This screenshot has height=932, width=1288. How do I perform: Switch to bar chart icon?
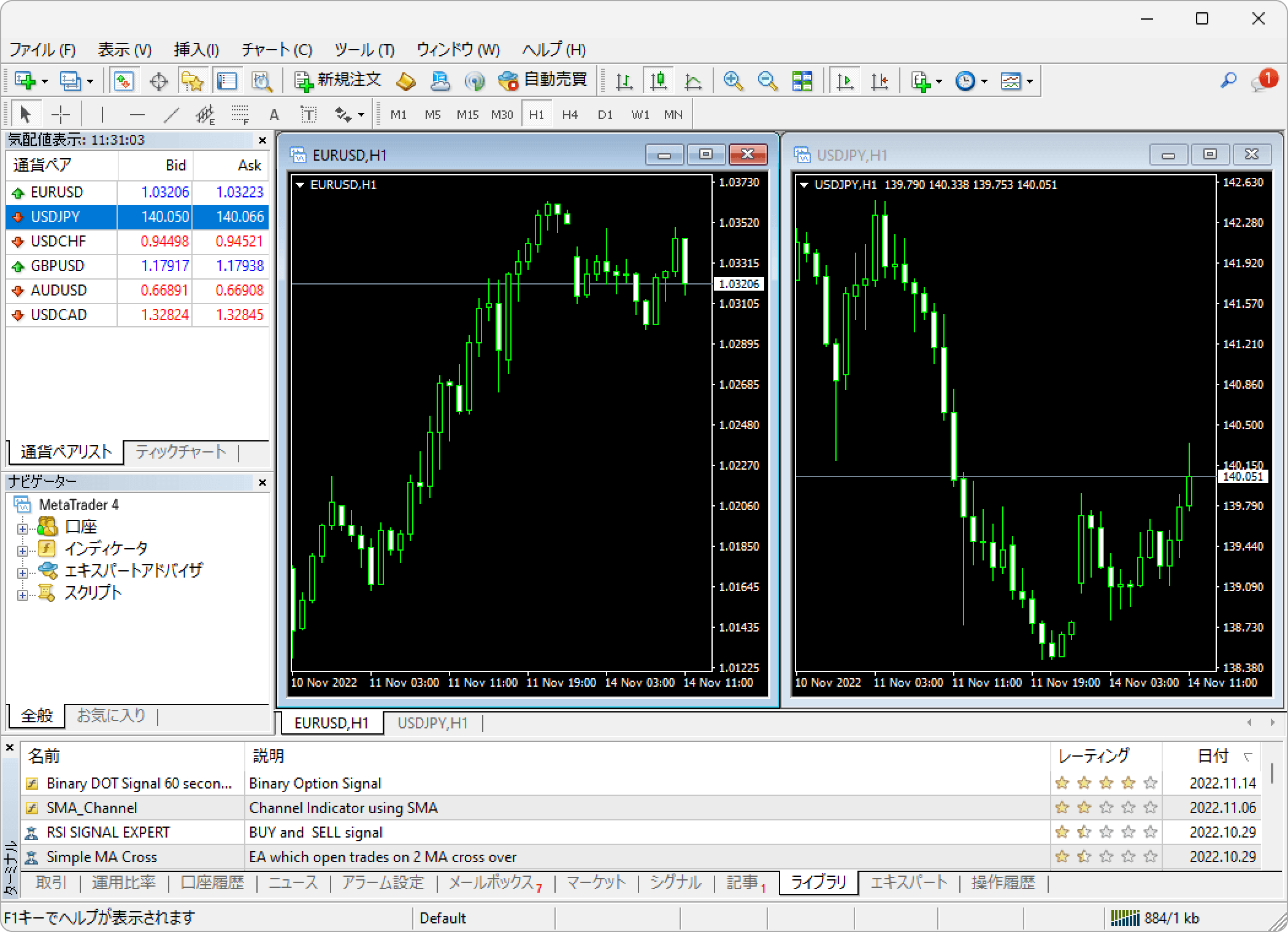click(x=624, y=80)
